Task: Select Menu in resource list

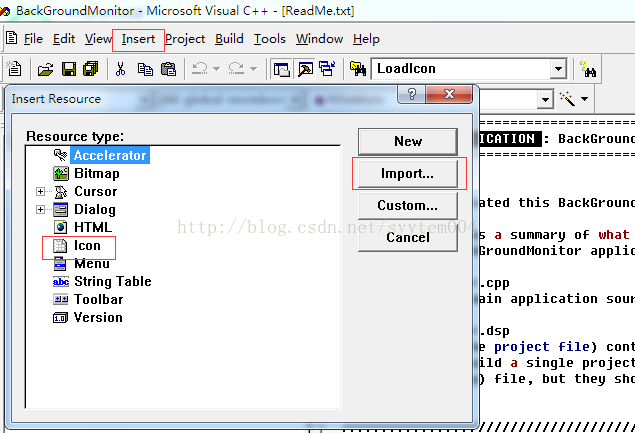Action: coord(92,264)
